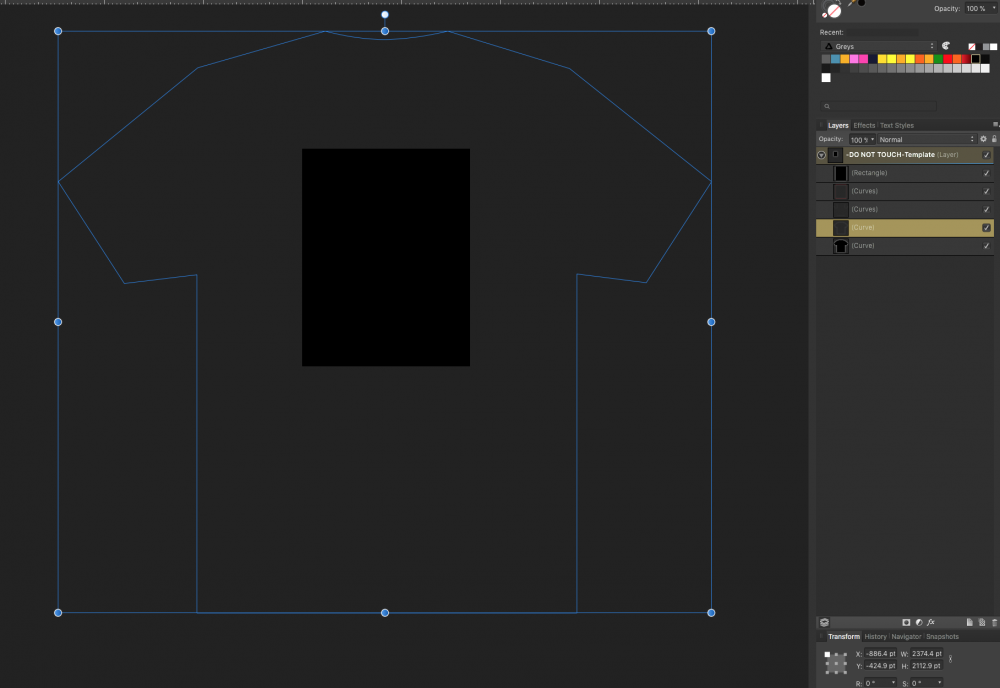Click the trash icon to remove selected layer
The width and height of the screenshot is (1000, 688).
[994, 622]
